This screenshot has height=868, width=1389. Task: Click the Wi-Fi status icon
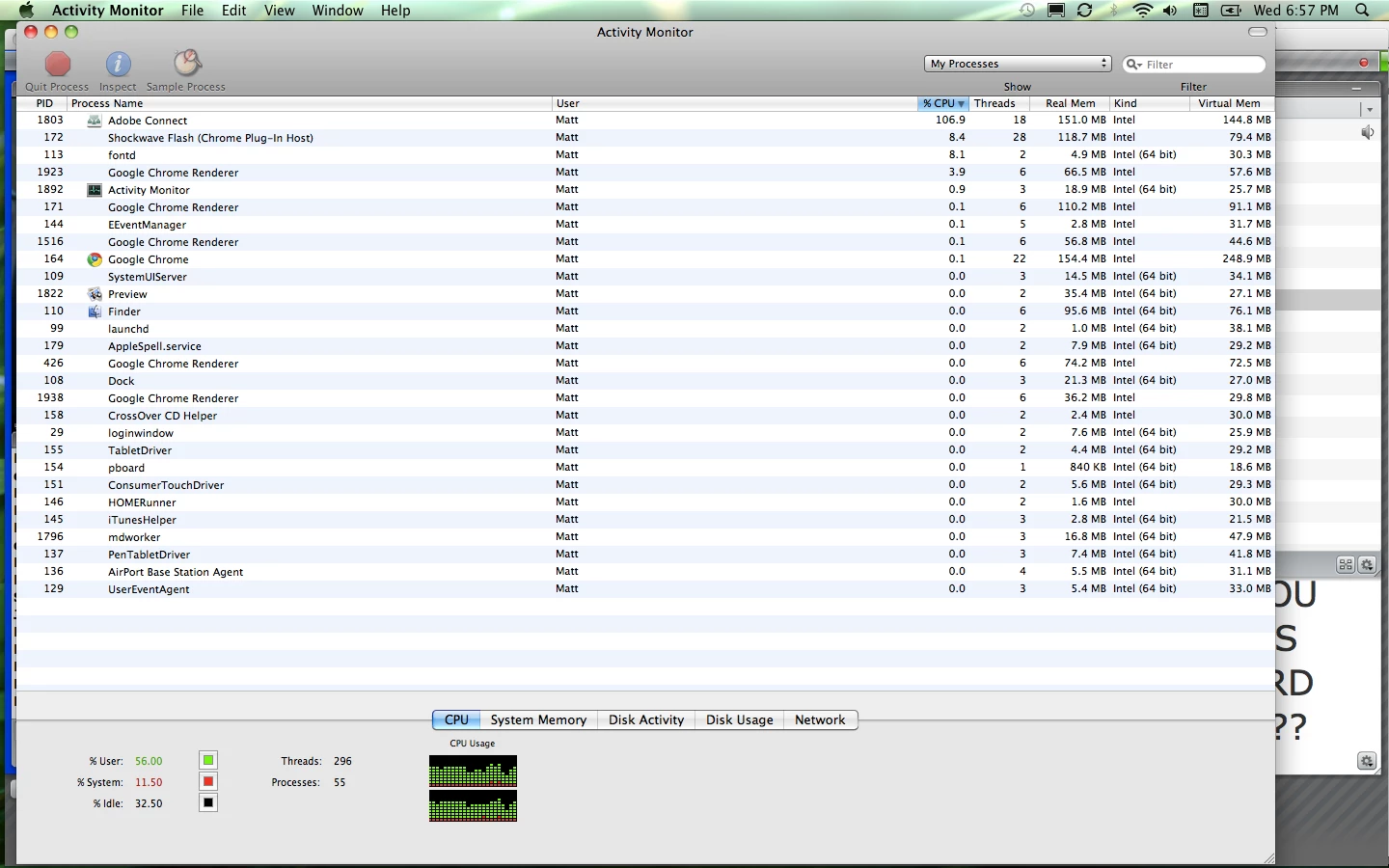1143,10
